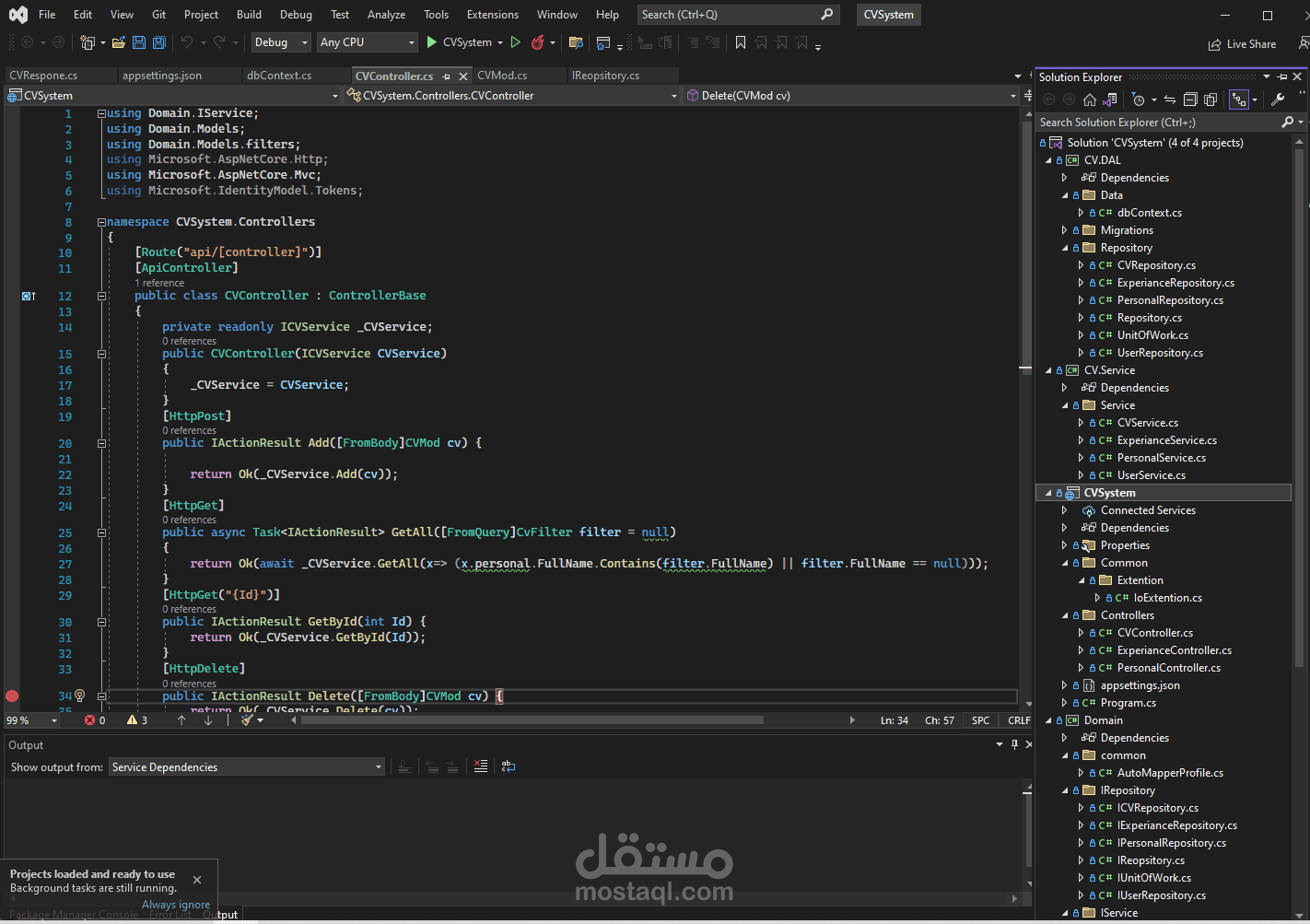Expand the Connected Services node
This screenshot has width=1310, height=924.
pyautogui.click(x=1065, y=510)
